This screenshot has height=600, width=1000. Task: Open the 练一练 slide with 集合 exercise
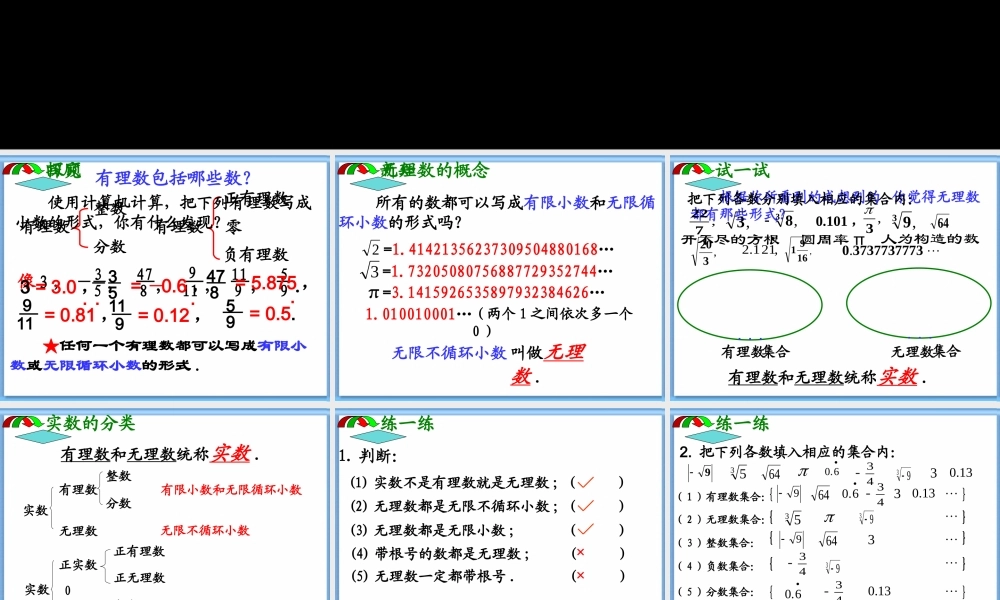click(x=836, y=506)
